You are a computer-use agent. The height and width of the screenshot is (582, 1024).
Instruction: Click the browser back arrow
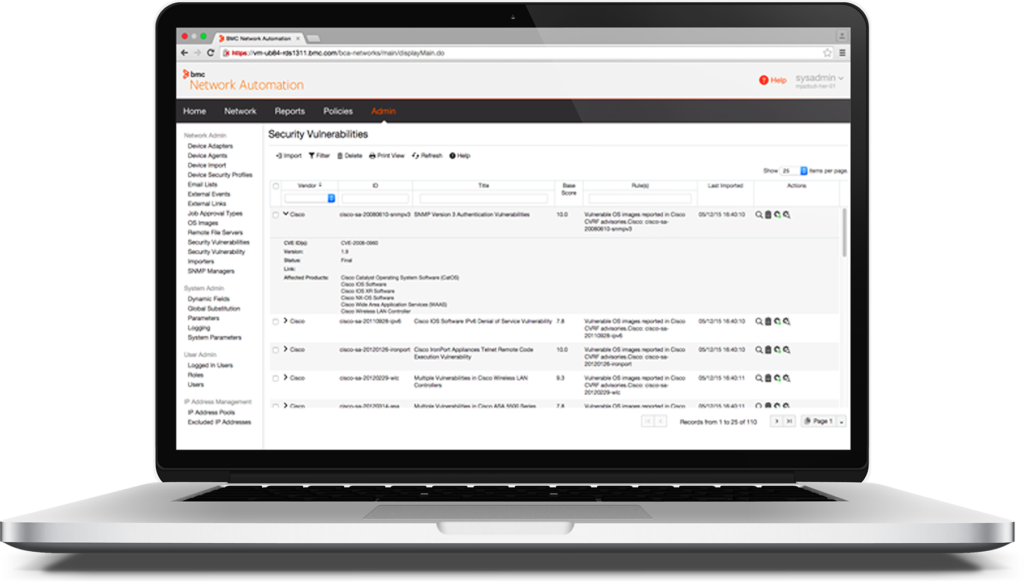pyautogui.click(x=184, y=53)
